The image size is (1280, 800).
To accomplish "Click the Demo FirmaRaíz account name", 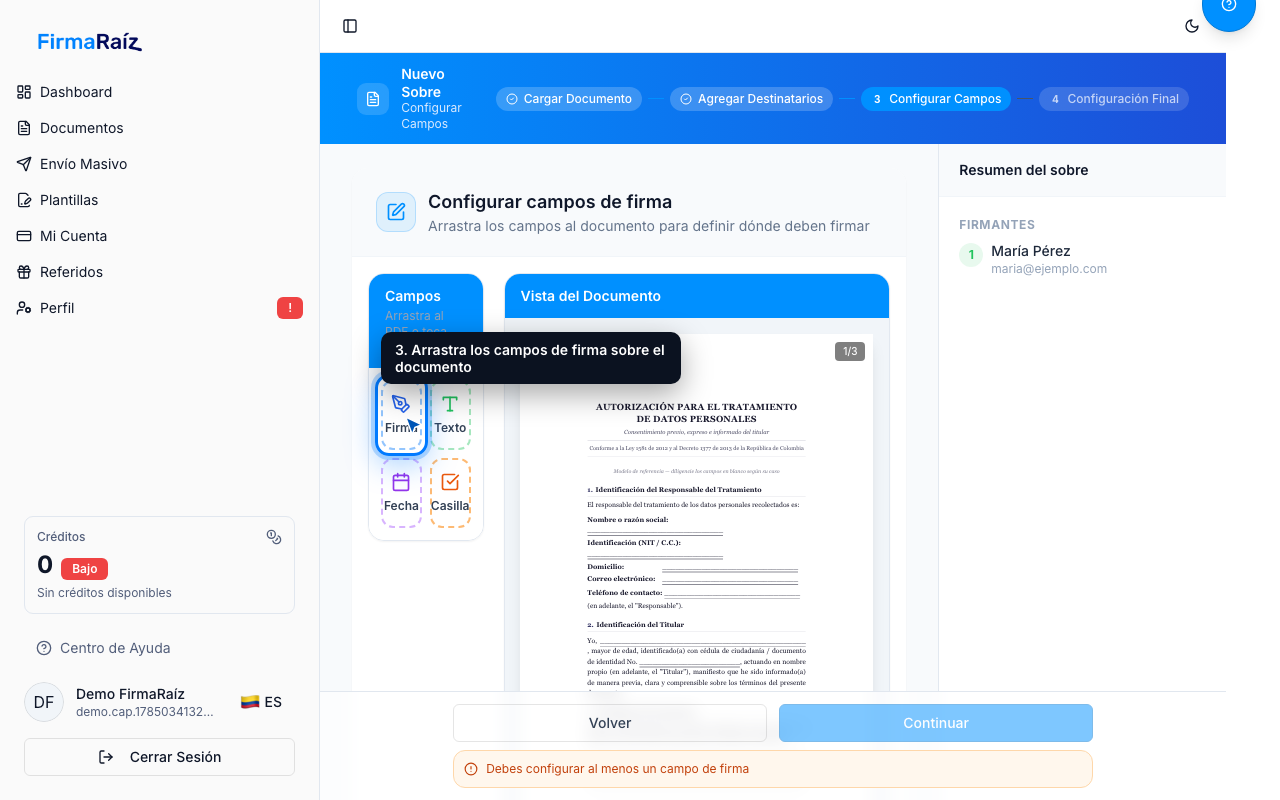I will pyautogui.click(x=130, y=694).
